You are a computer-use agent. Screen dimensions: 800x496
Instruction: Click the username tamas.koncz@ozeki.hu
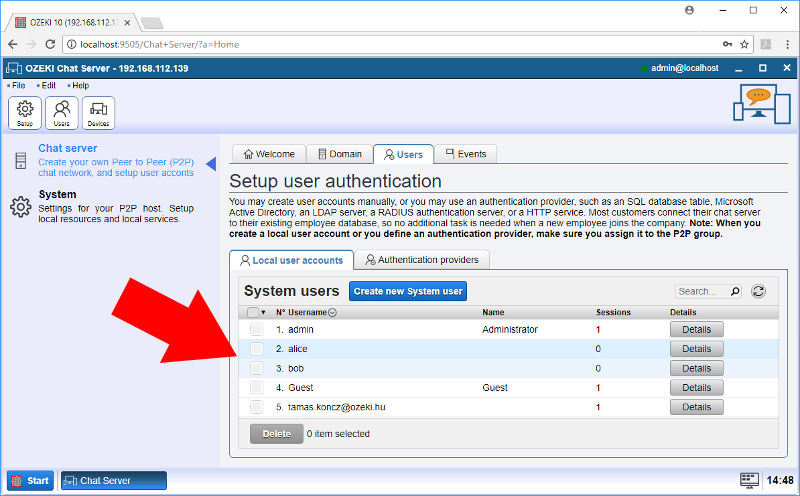[x=336, y=407]
